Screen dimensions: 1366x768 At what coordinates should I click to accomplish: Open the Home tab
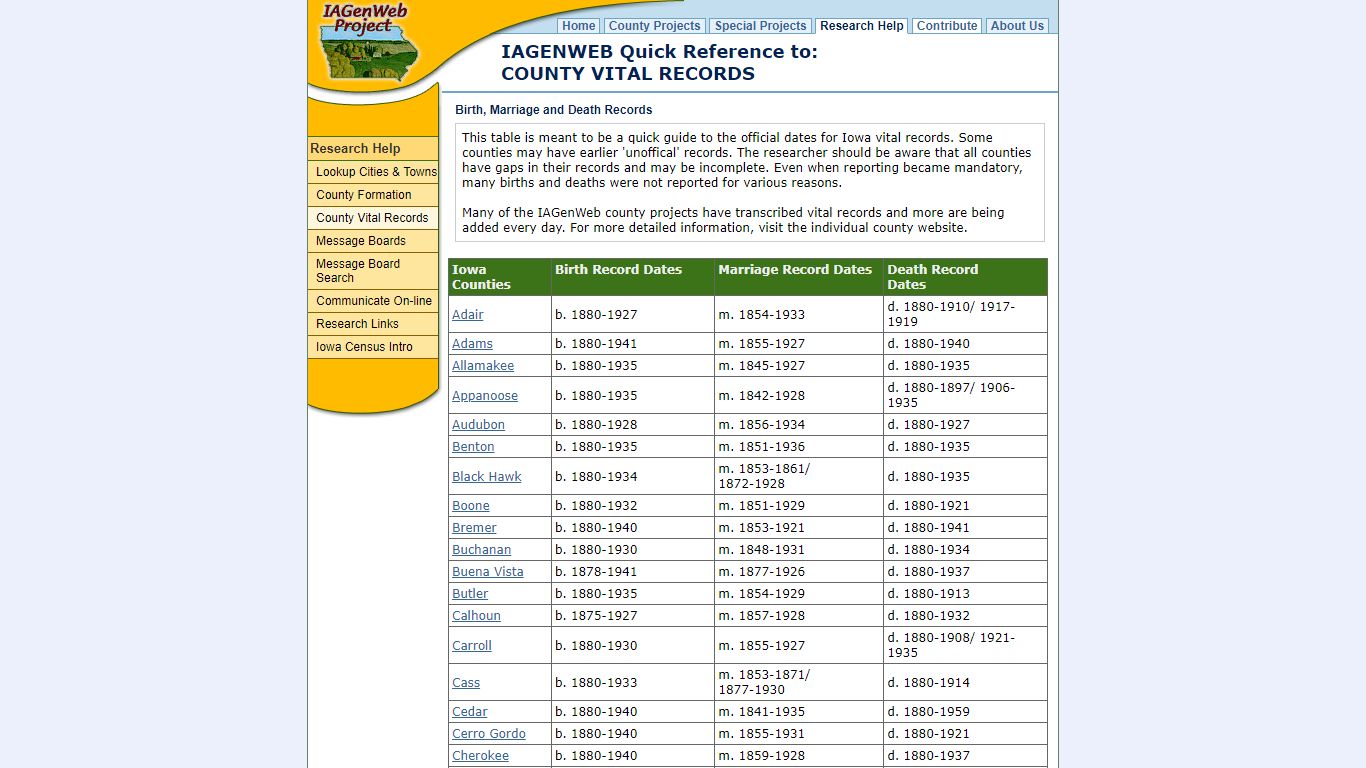[x=579, y=26]
